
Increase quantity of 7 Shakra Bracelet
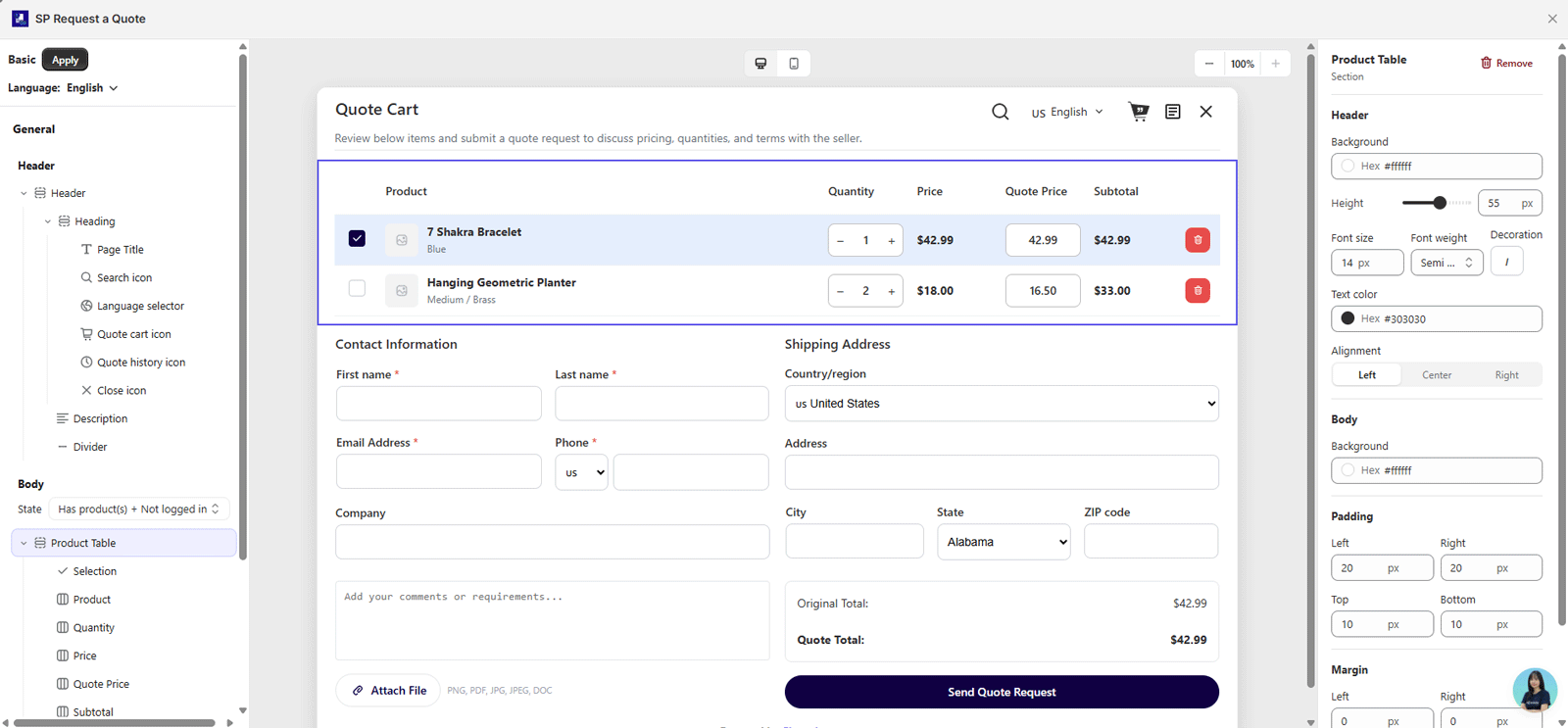point(891,240)
